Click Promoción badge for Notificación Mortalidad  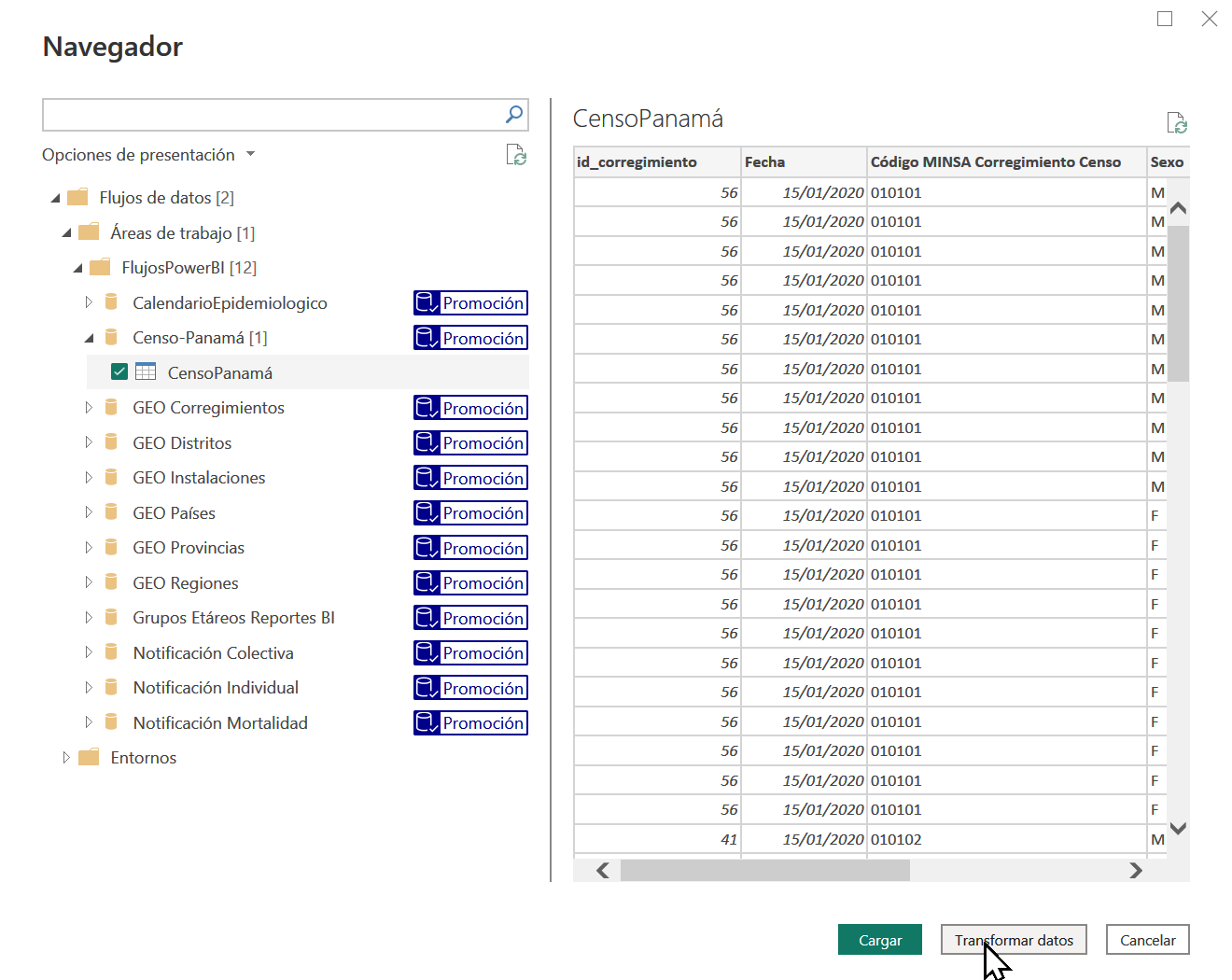tap(470, 722)
